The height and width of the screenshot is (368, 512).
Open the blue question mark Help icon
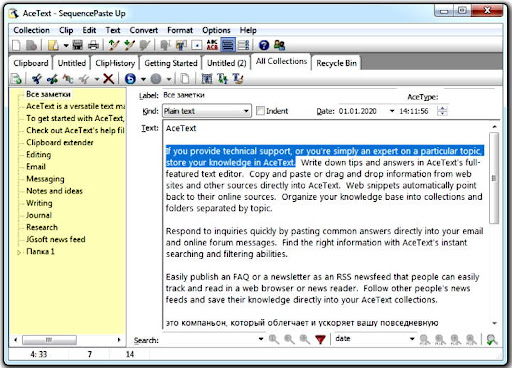click(264, 45)
